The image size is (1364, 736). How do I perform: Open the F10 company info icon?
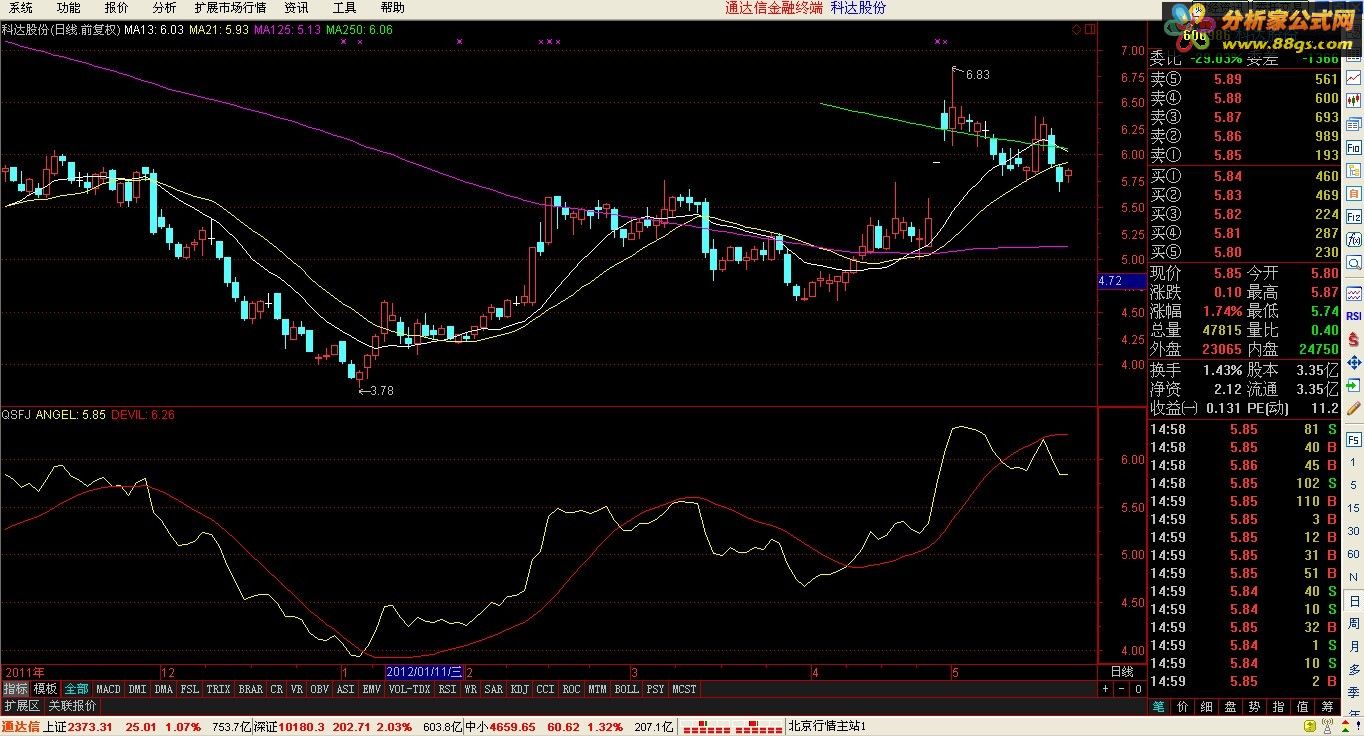pos(1354,147)
